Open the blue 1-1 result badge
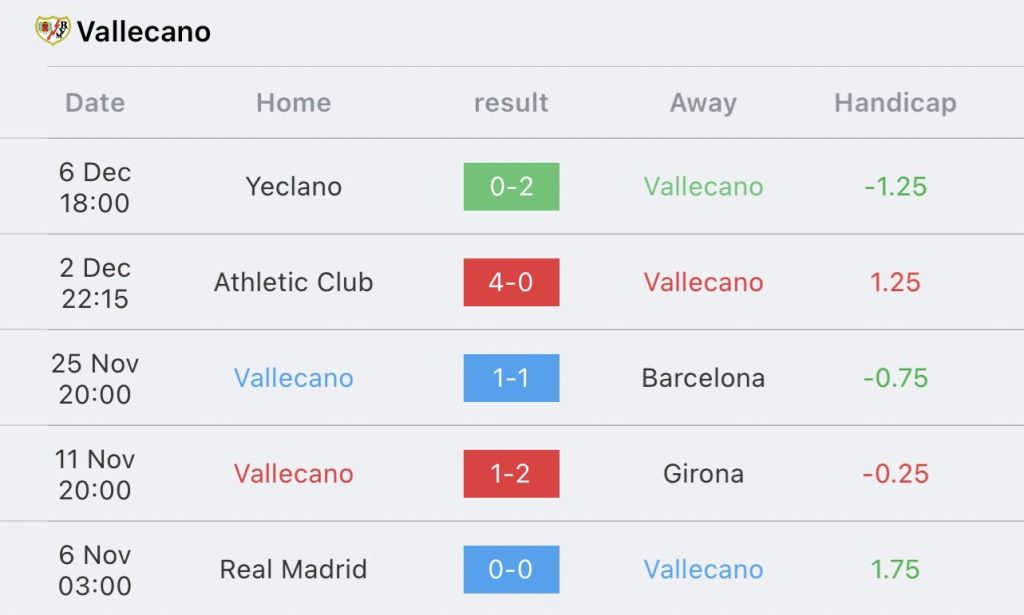 pyautogui.click(x=511, y=378)
